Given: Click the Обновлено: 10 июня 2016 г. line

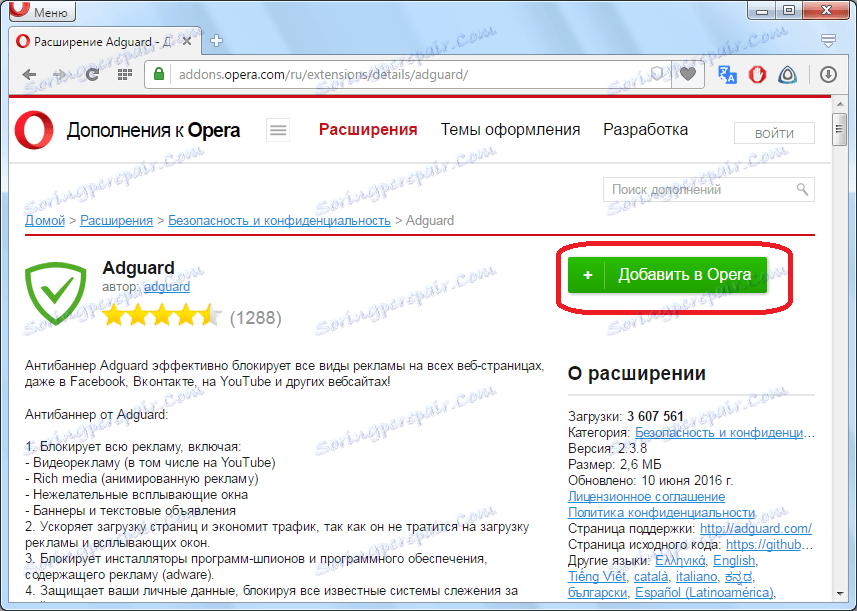Looking at the screenshot, I should [x=650, y=480].
